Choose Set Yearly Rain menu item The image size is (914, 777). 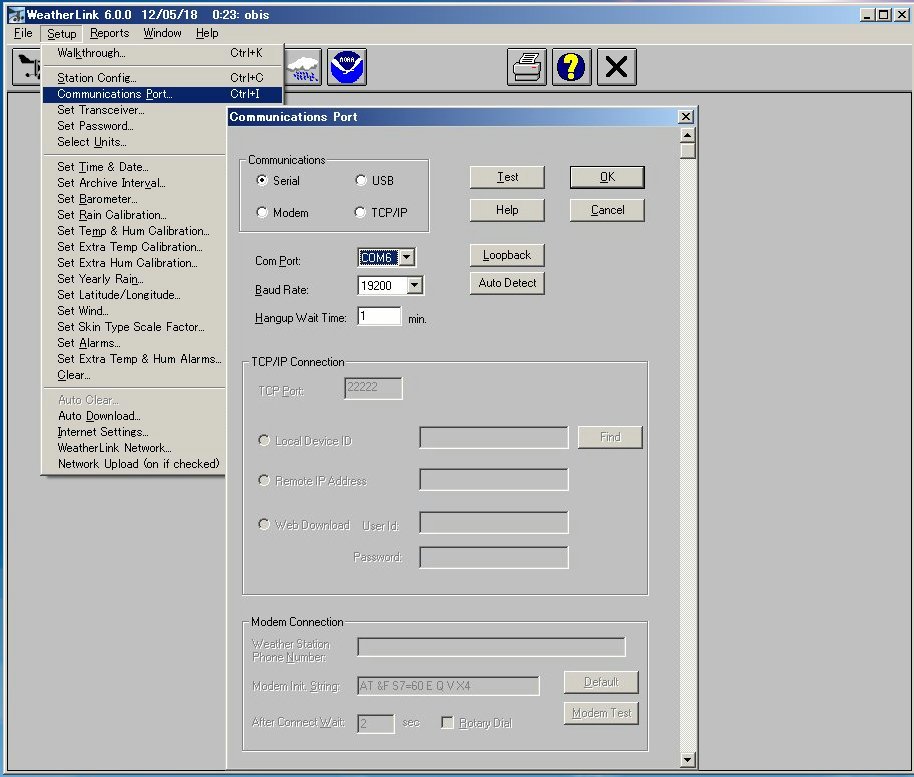tap(135, 279)
